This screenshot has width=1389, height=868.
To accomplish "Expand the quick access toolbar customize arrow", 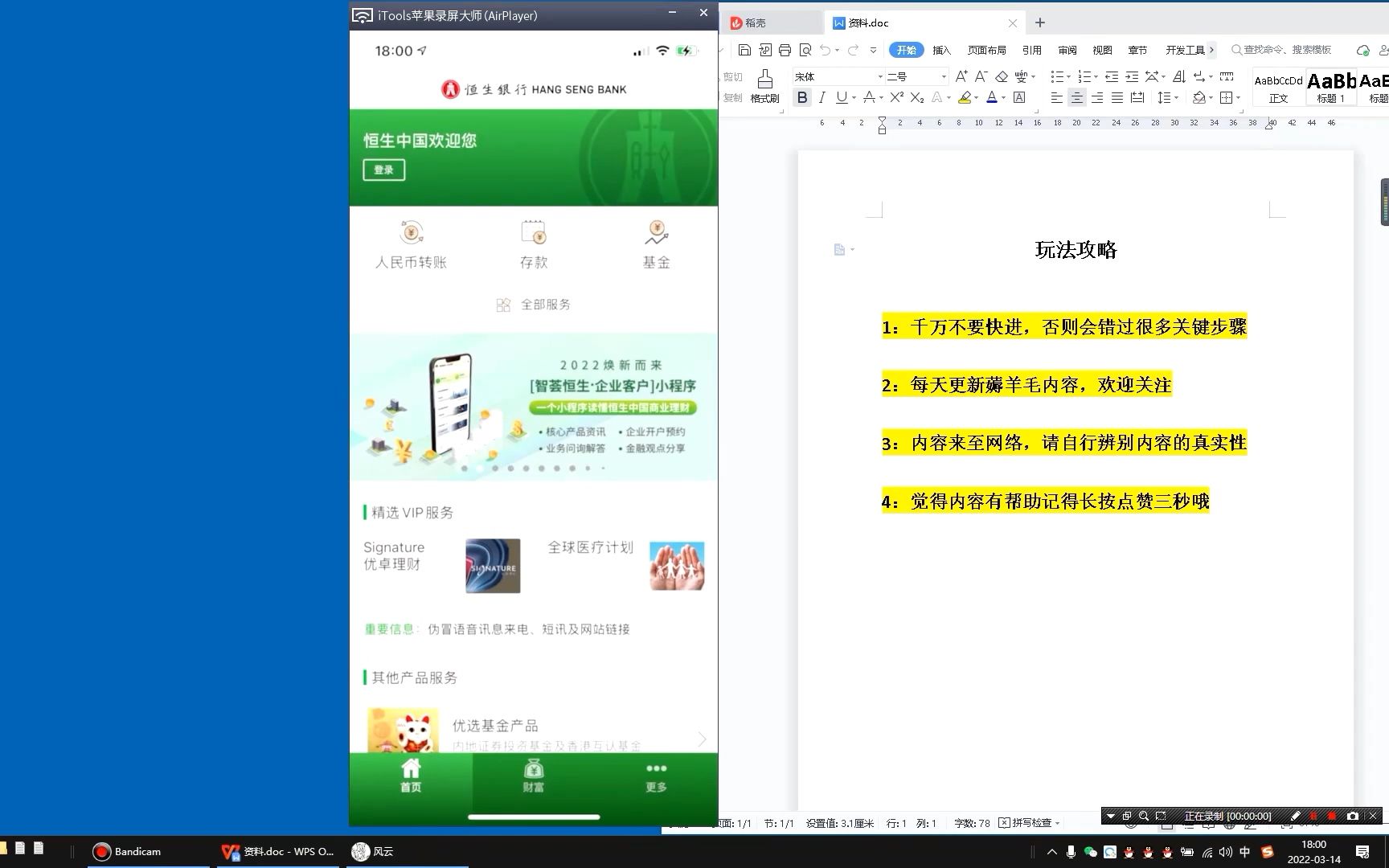I will [873, 50].
